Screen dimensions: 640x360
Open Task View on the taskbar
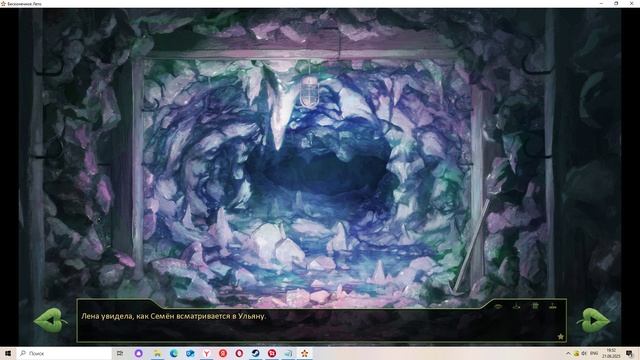[x=120, y=353]
